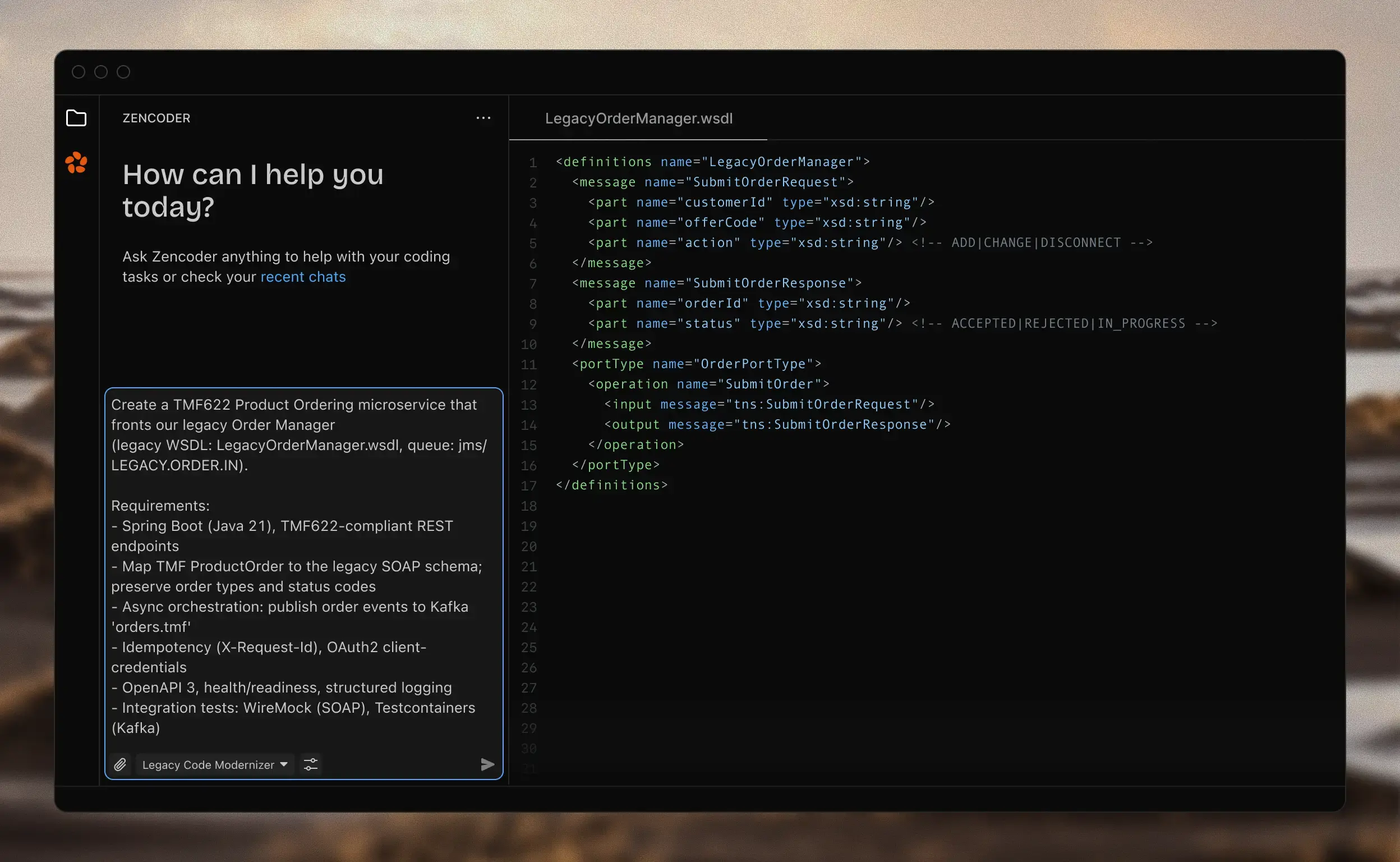Open the sliders settings icon beside agent selector
Screen dimensions: 1400x862
coord(311,764)
